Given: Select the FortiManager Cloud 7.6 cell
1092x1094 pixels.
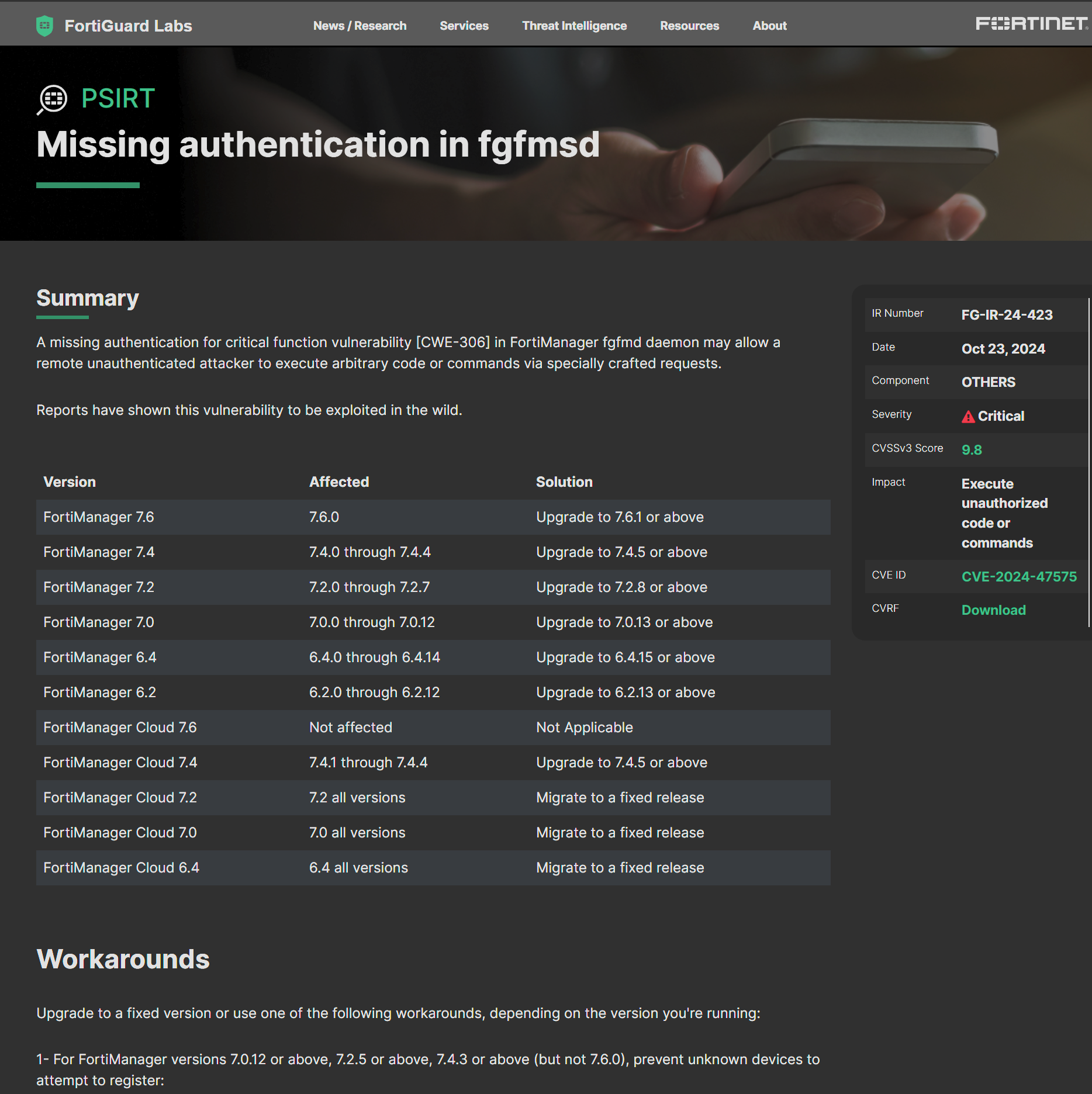Looking at the screenshot, I should click(120, 727).
